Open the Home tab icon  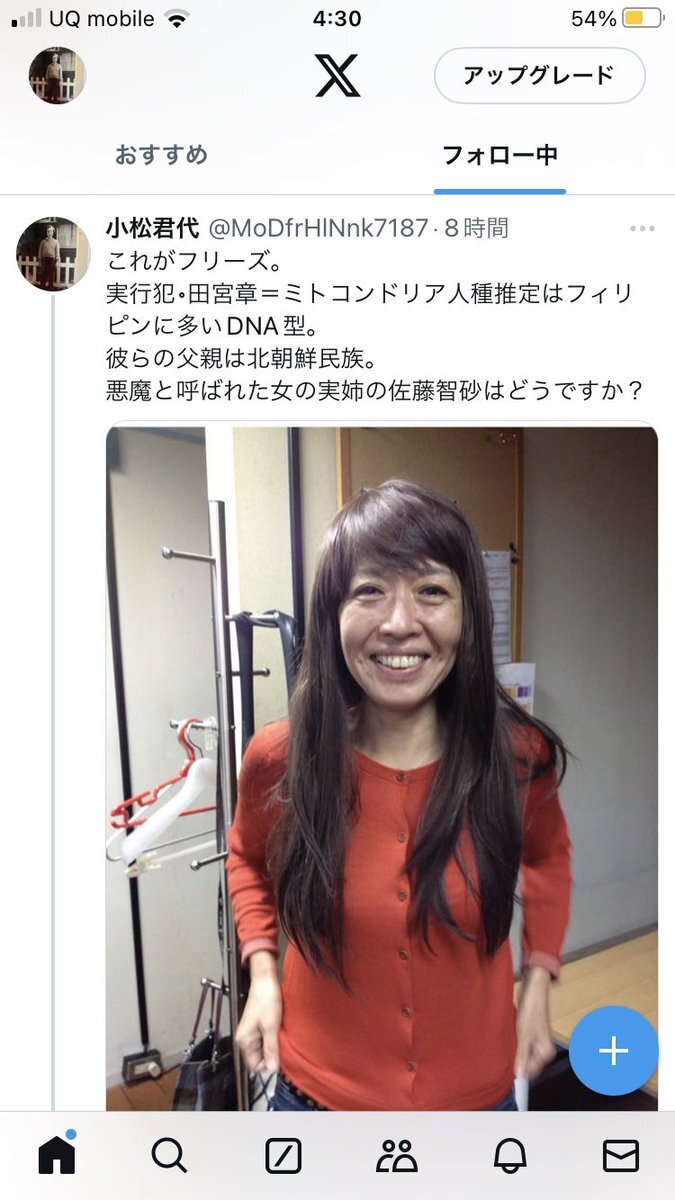pos(57,1155)
